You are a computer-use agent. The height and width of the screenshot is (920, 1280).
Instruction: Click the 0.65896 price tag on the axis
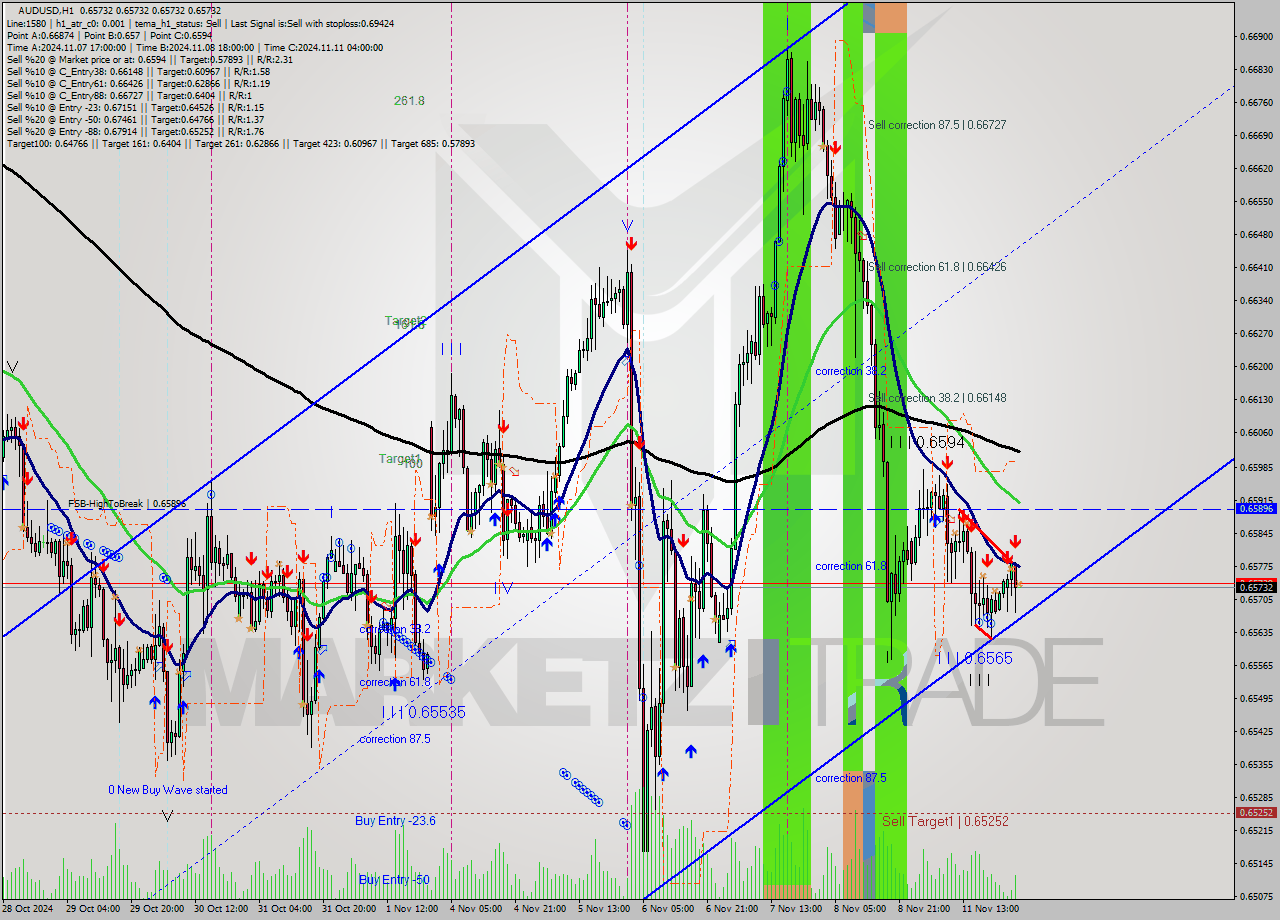point(1256,508)
